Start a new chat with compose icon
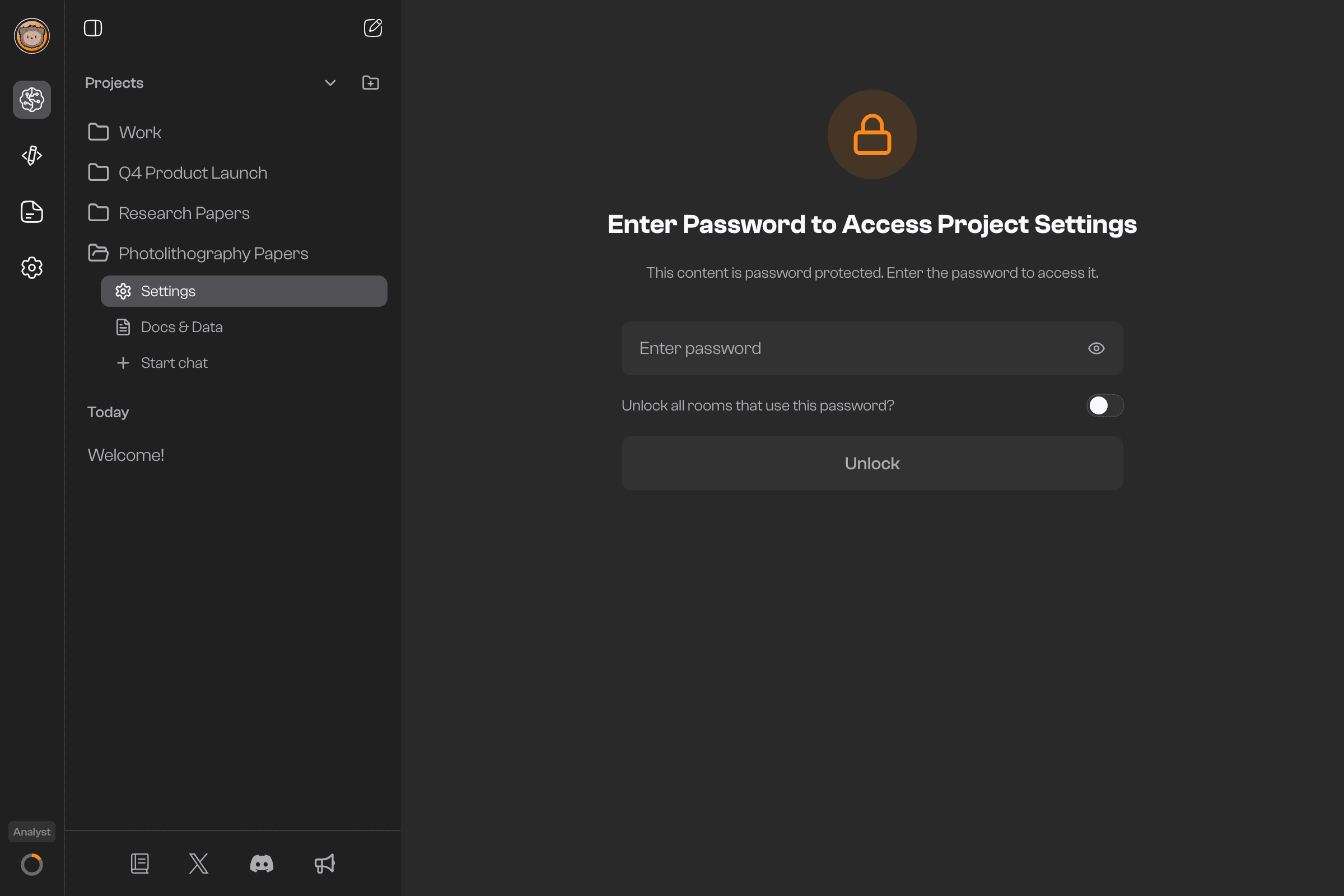Screen dimensions: 1344x896 372,28
